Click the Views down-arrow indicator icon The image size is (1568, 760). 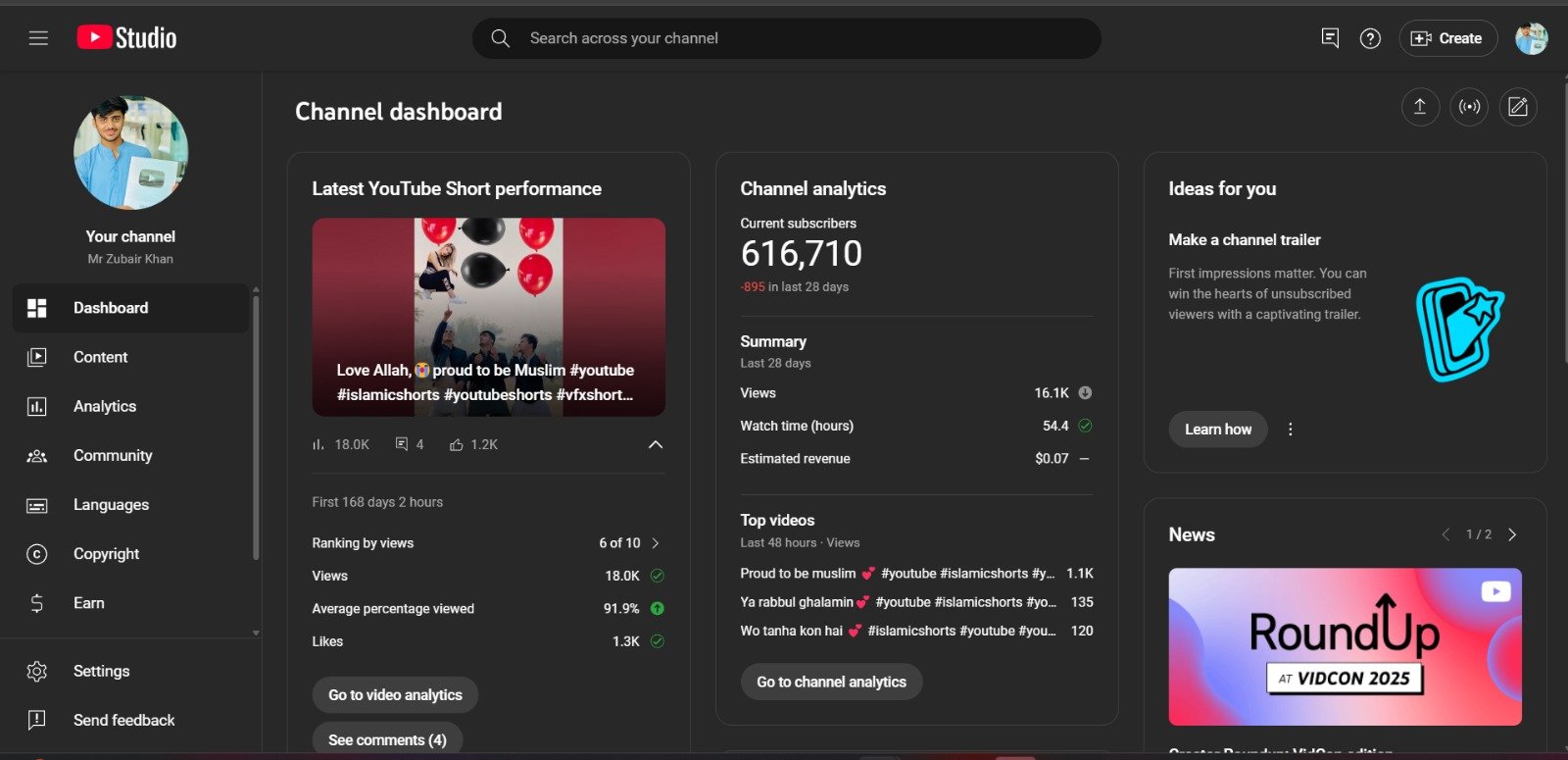(x=1085, y=392)
